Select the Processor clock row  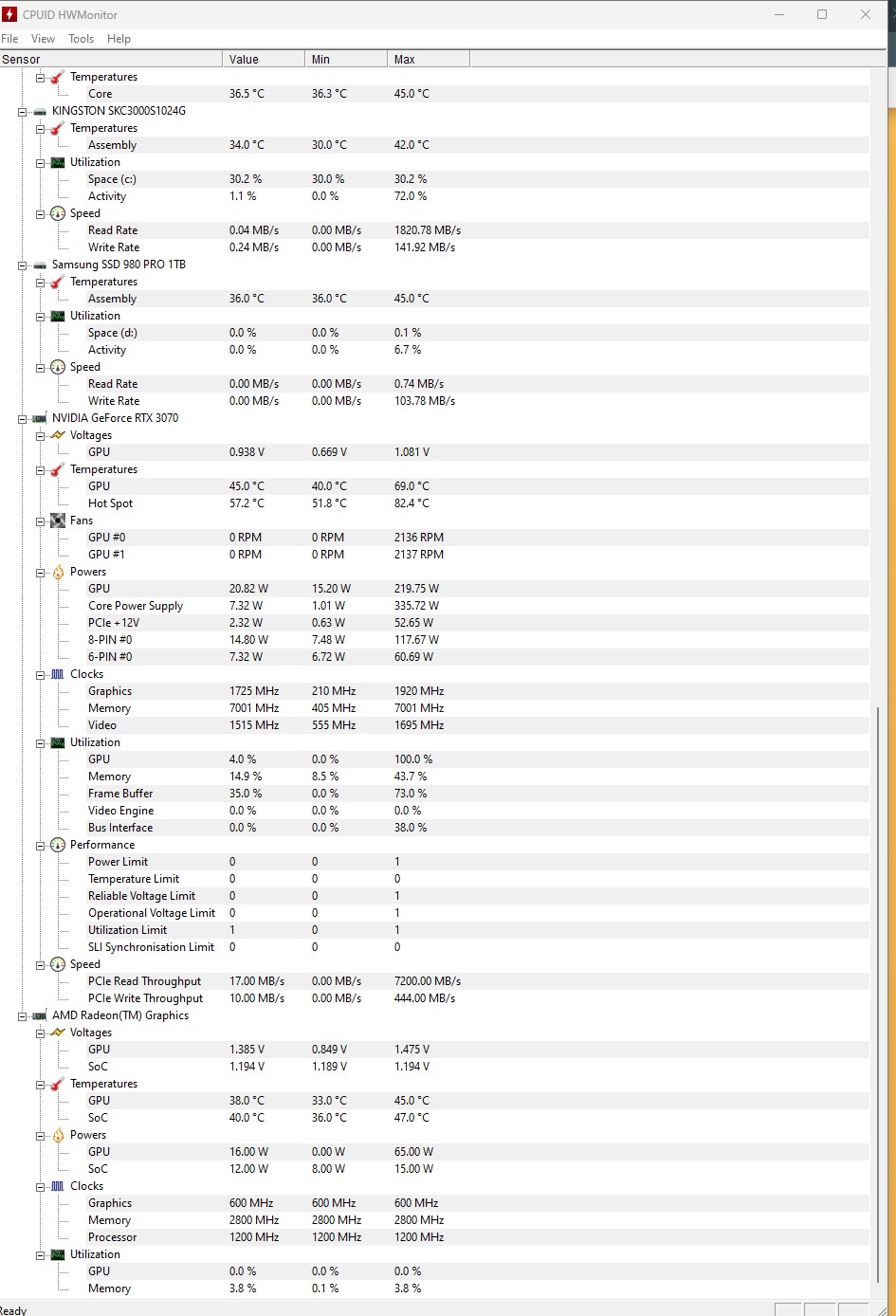coord(434,1237)
